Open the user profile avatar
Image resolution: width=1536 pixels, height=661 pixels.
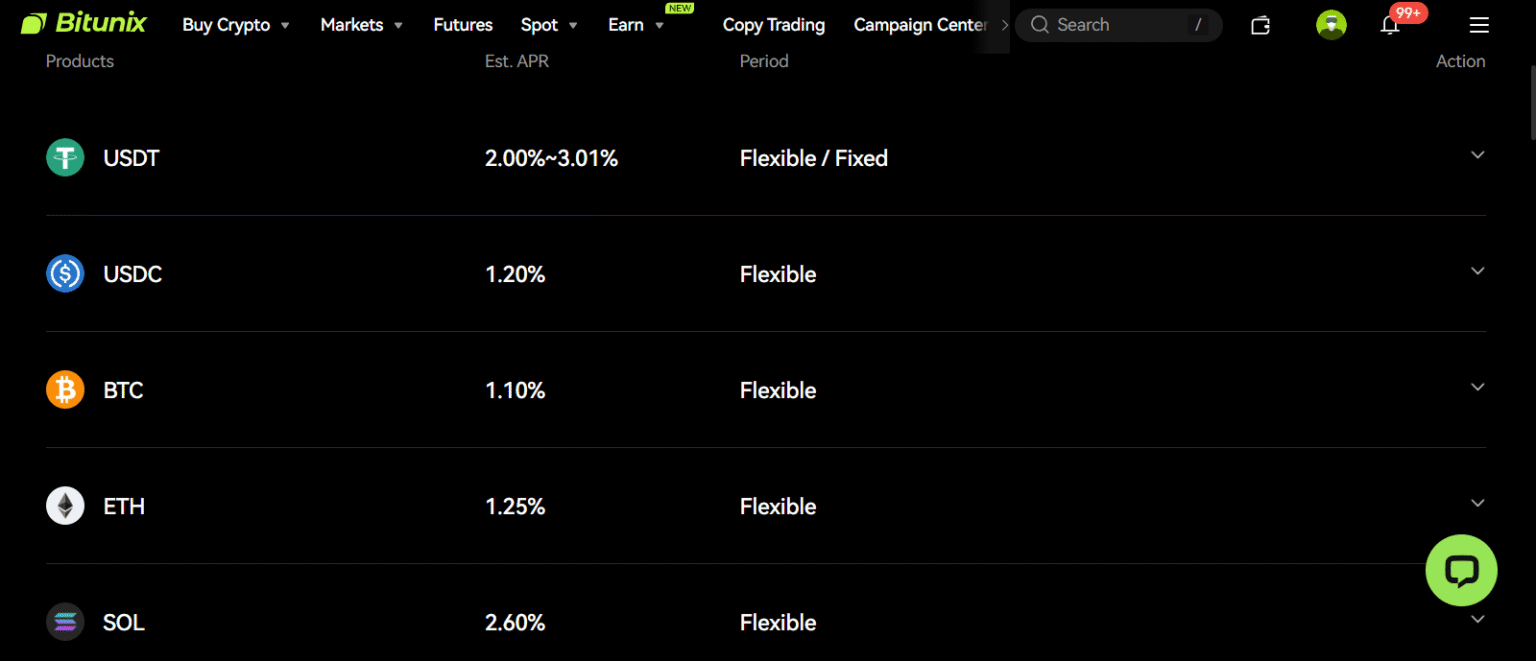point(1331,25)
